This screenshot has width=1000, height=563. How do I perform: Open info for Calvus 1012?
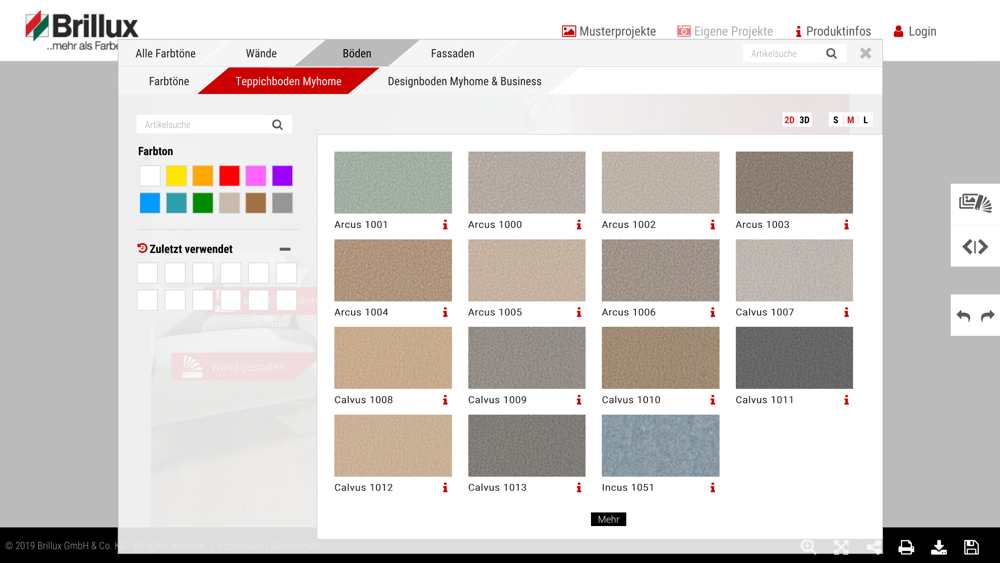coord(445,488)
